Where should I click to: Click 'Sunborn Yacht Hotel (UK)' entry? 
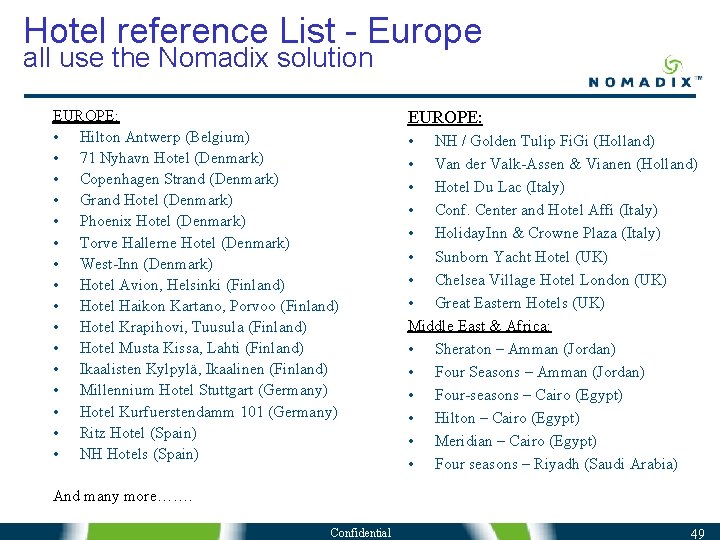[x=521, y=257]
